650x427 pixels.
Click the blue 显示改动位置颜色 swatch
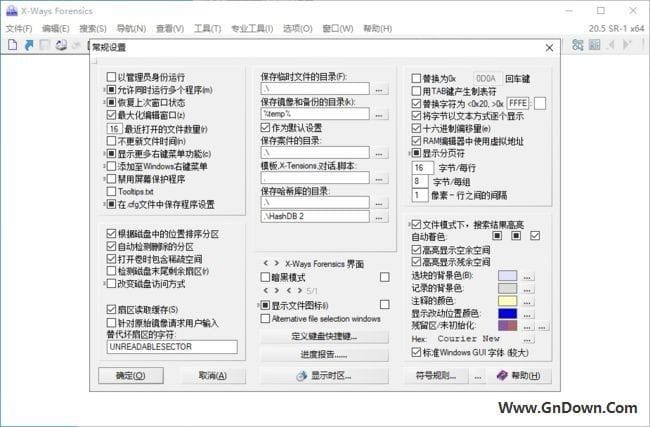click(x=507, y=313)
